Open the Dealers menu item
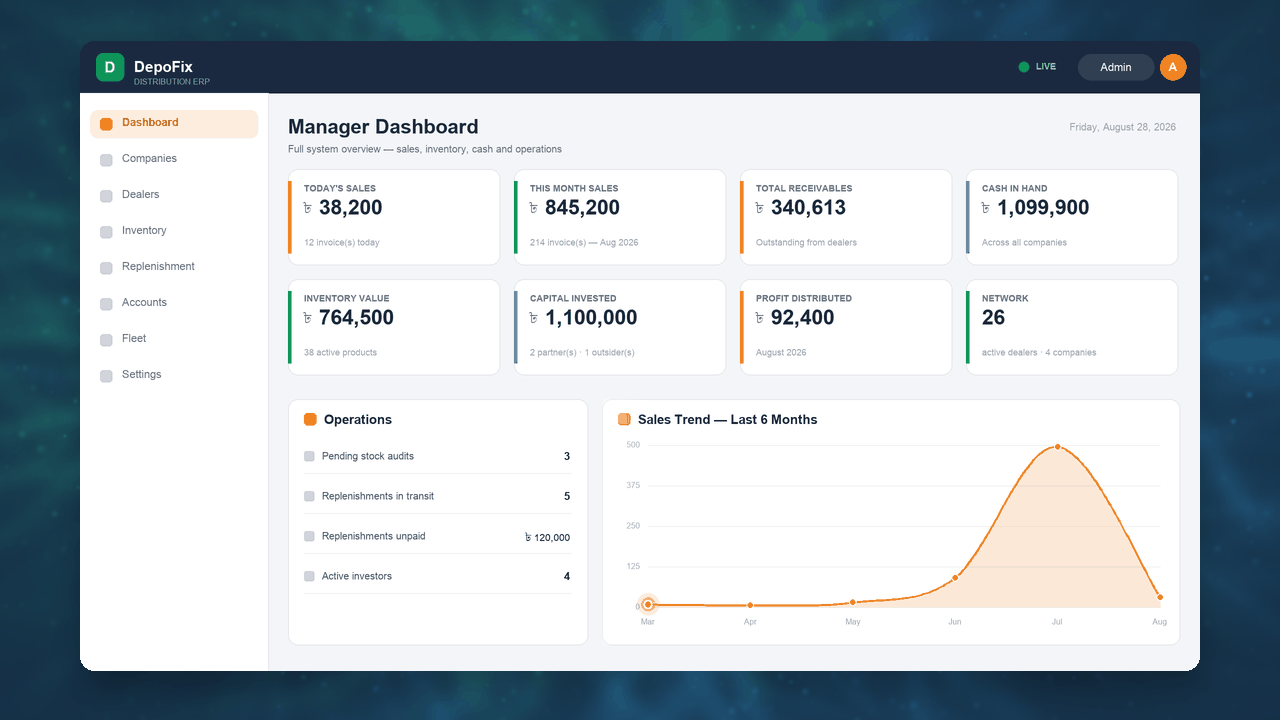Screen dimensions: 1280x720 [174, 195]
